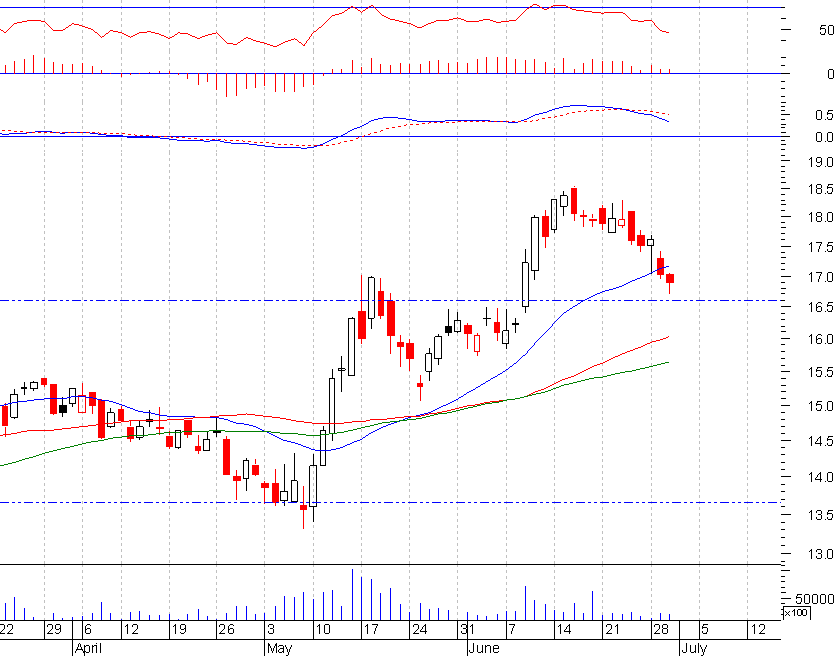Click the July 5 date label

point(705,629)
